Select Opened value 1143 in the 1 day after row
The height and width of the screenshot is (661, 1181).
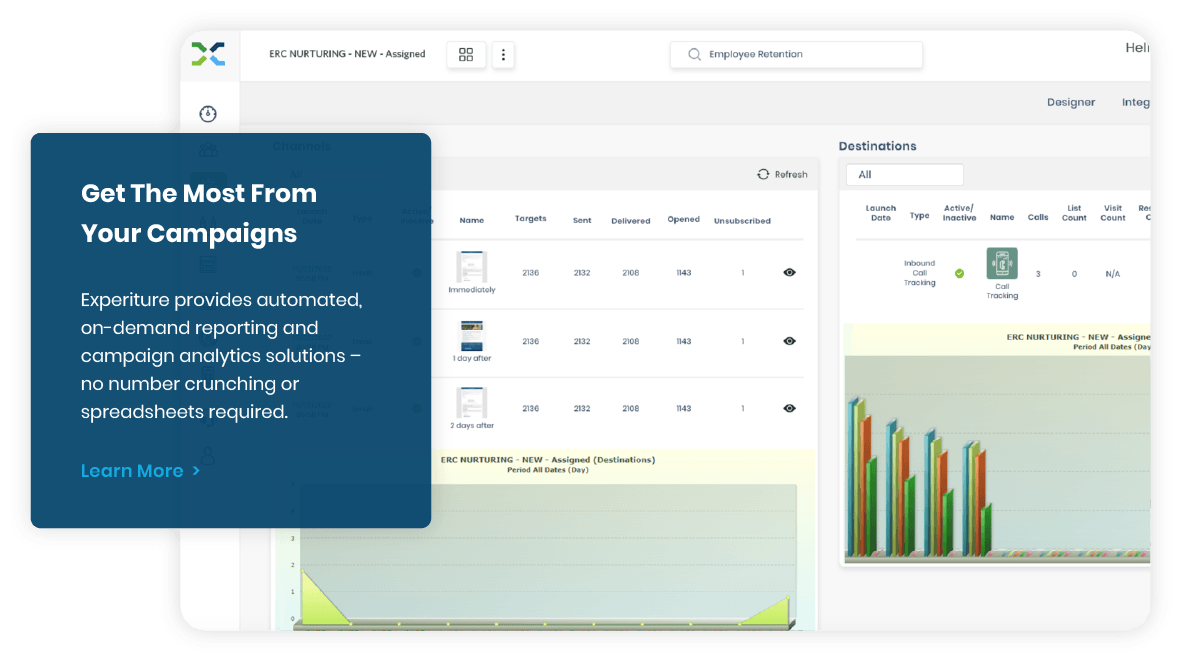tap(684, 341)
